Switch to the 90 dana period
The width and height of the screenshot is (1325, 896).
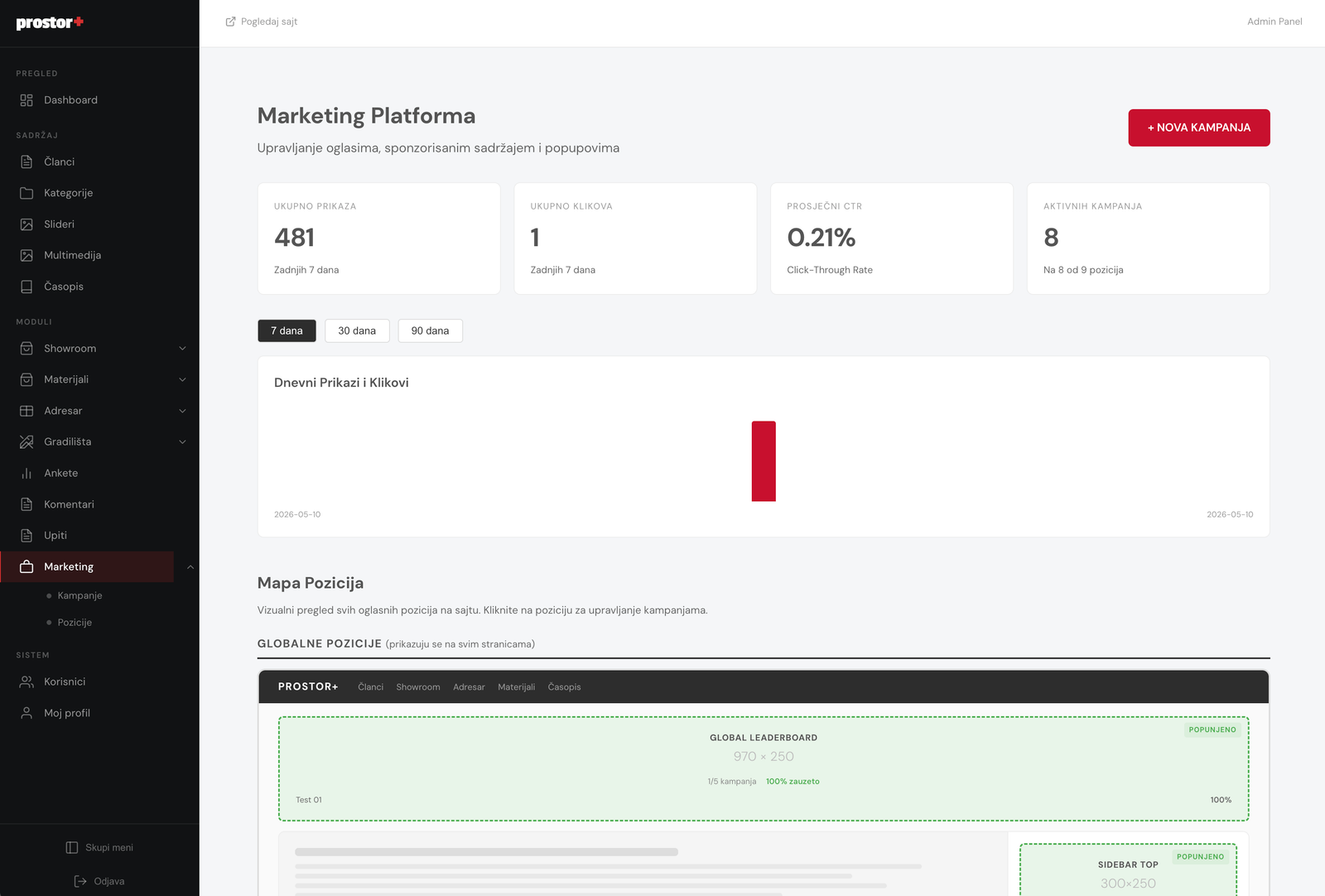pyautogui.click(x=431, y=330)
